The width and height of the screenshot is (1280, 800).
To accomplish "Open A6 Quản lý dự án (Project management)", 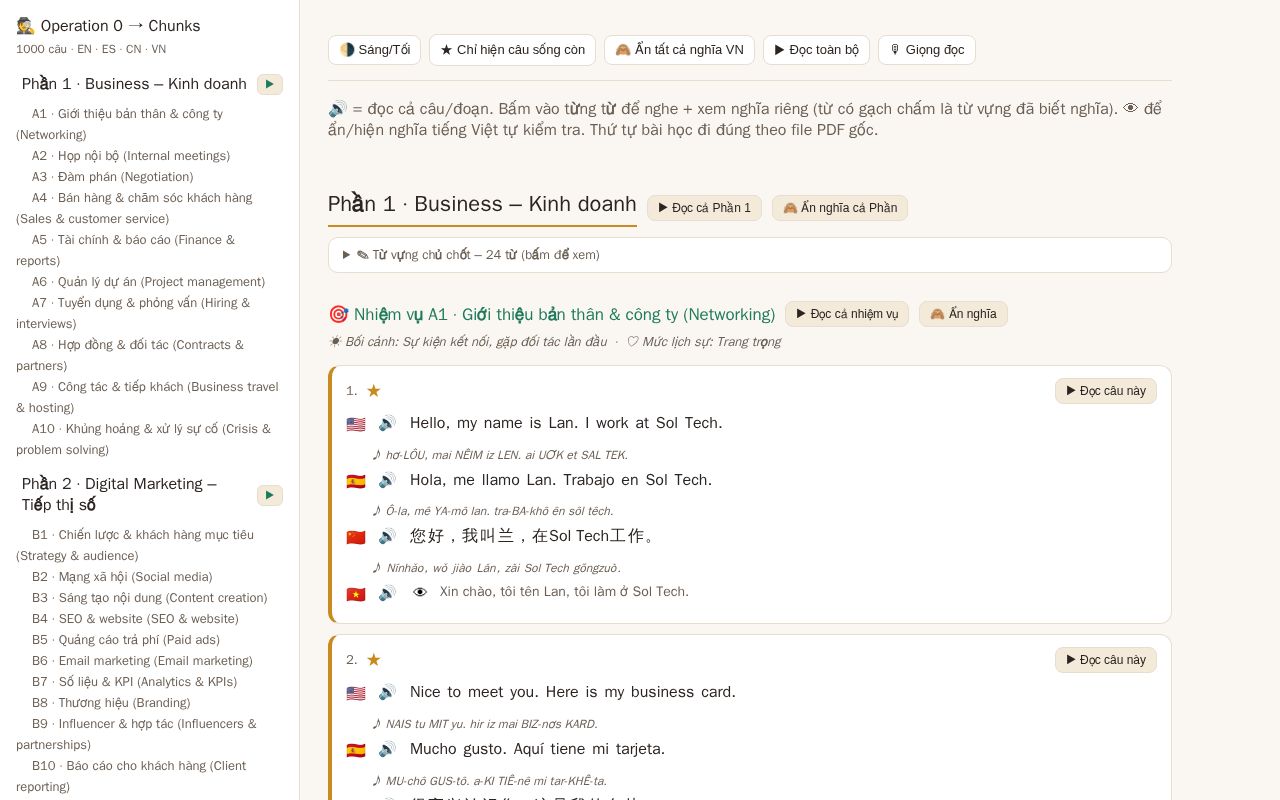I will [148, 282].
